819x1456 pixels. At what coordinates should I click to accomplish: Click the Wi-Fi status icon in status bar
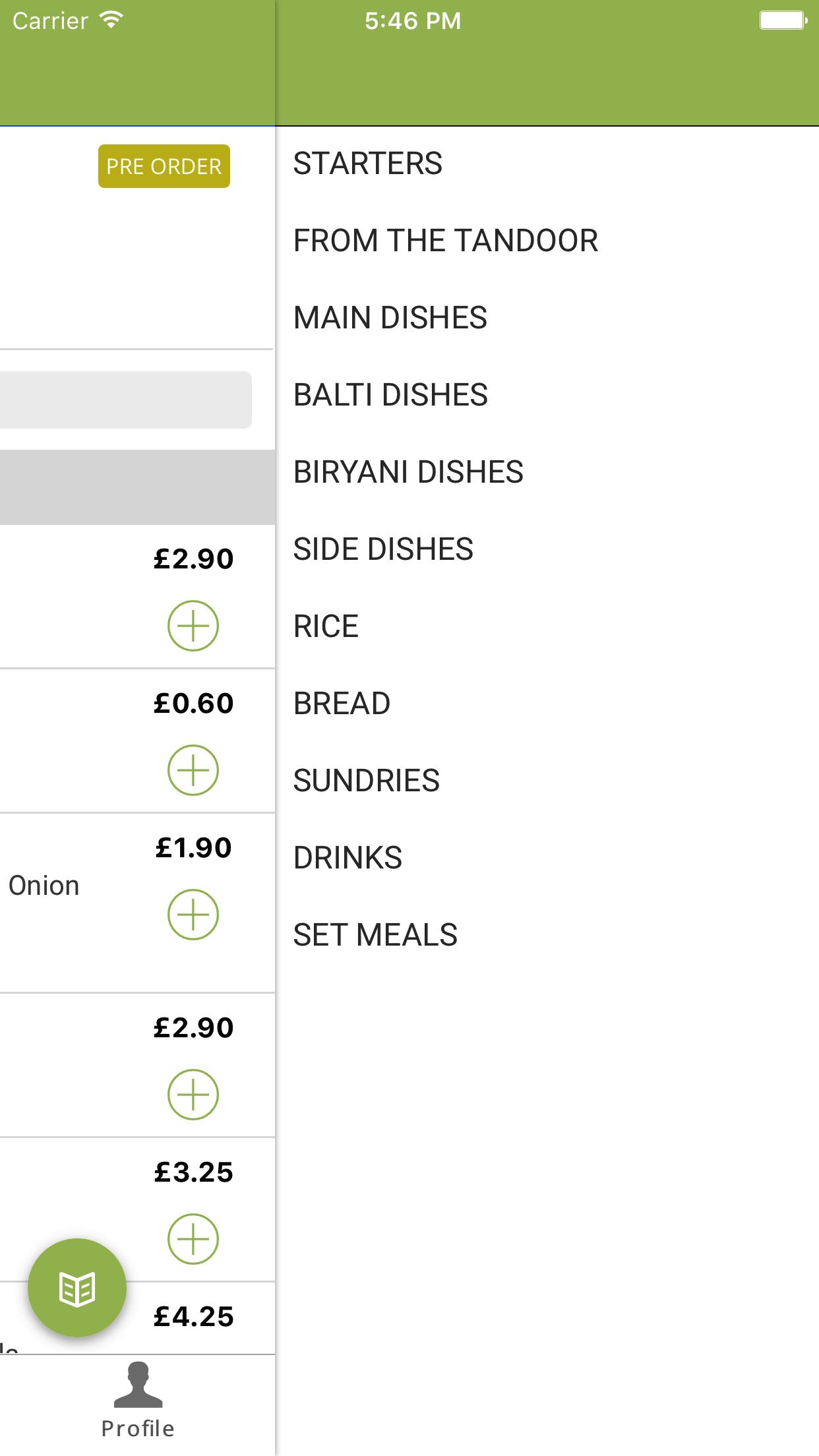point(111,19)
